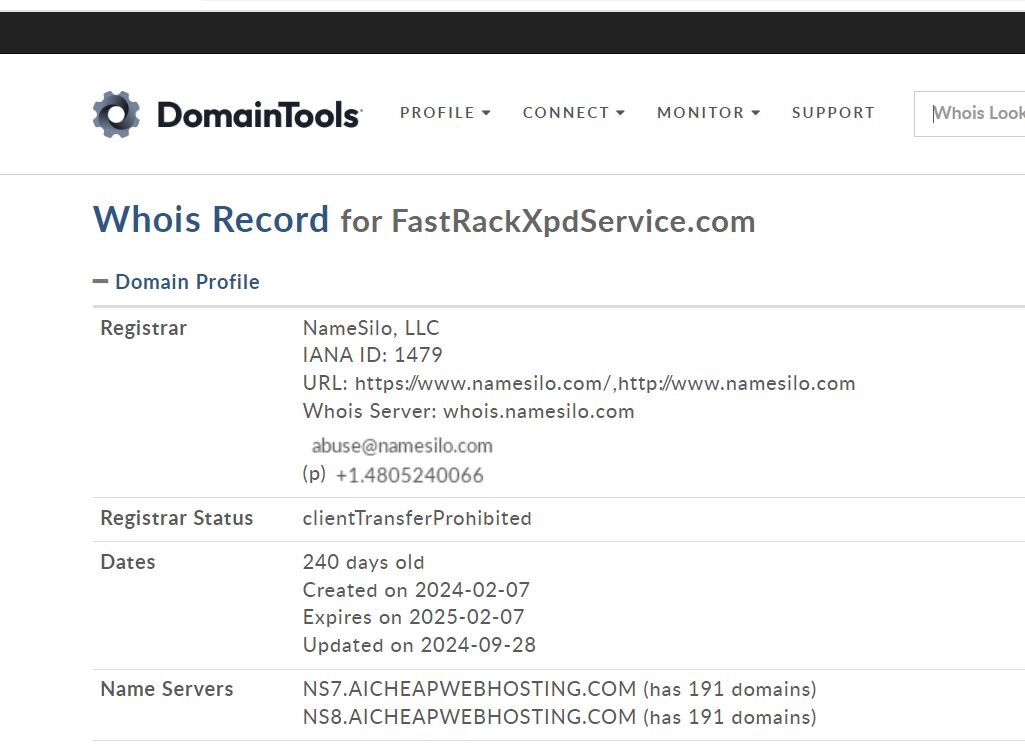Screen dimensions: 1025x751
Task: Click the DomainTools gear logo icon
Action: pyautogui.click(x=116, y=114)
